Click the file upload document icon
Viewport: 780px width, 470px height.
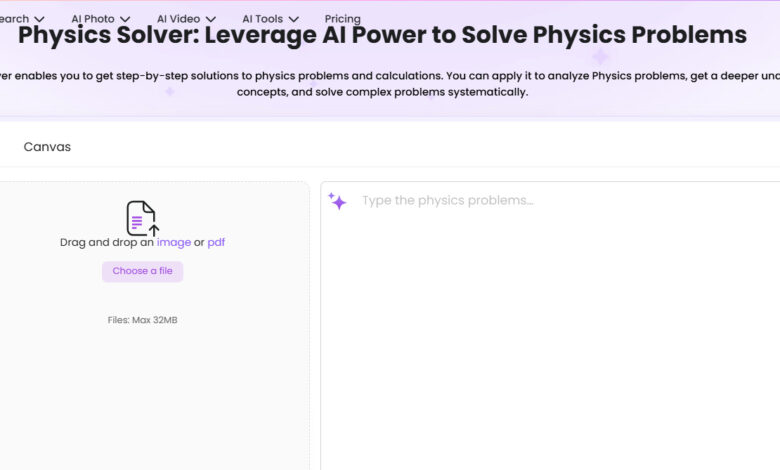[142, 218]
